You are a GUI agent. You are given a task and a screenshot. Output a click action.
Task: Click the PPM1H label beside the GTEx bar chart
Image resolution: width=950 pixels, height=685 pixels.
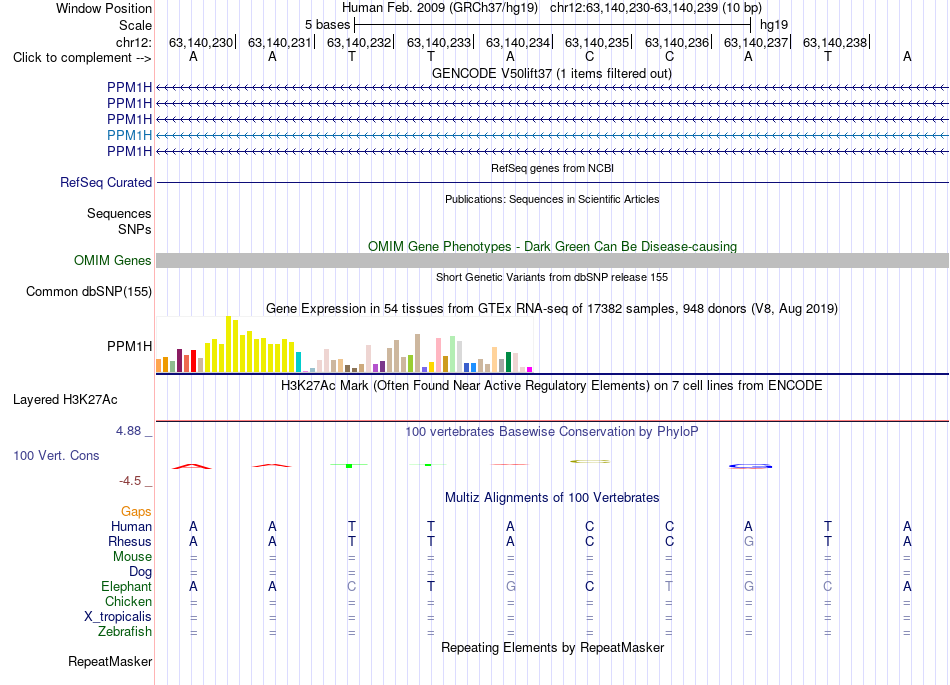[129, 346]
